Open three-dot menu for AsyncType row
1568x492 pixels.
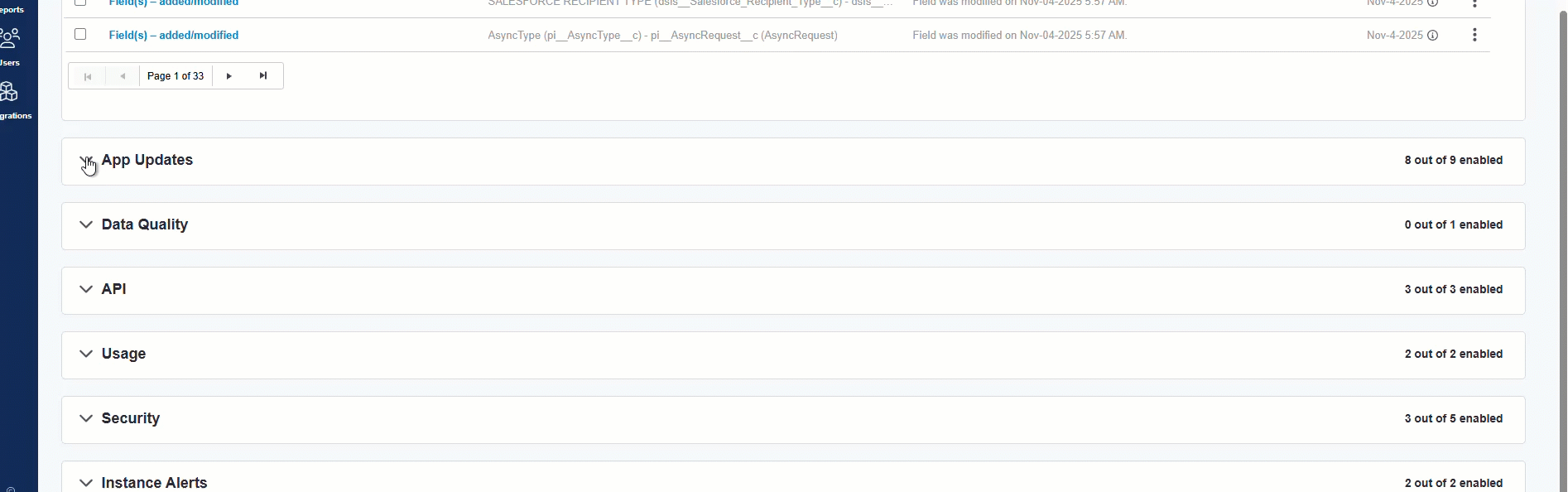coord(1474,35)
